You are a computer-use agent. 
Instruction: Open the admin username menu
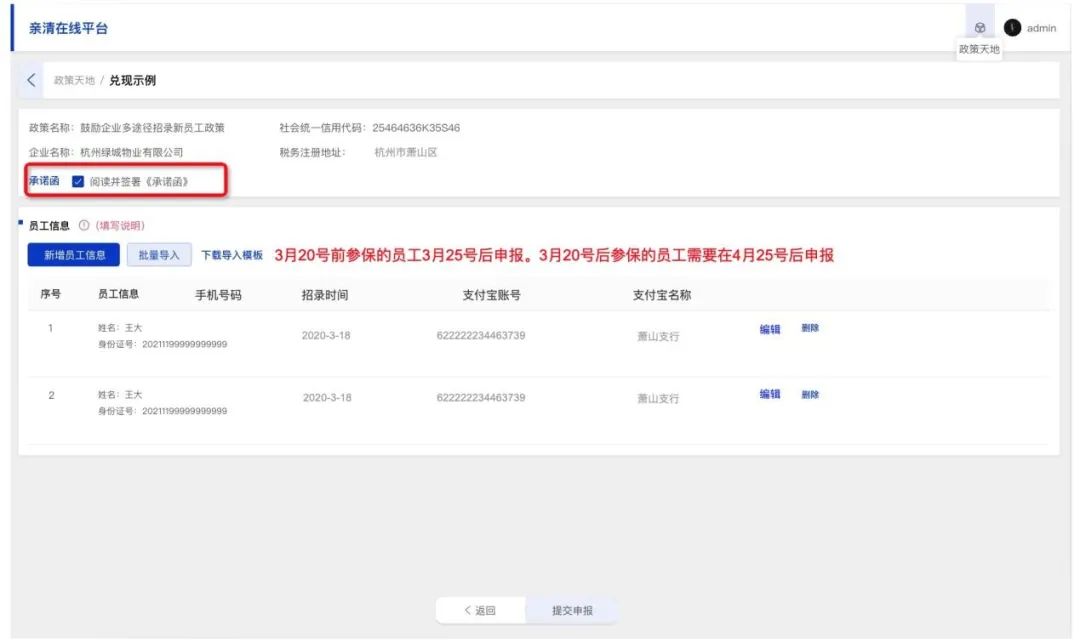point(1041,28)
